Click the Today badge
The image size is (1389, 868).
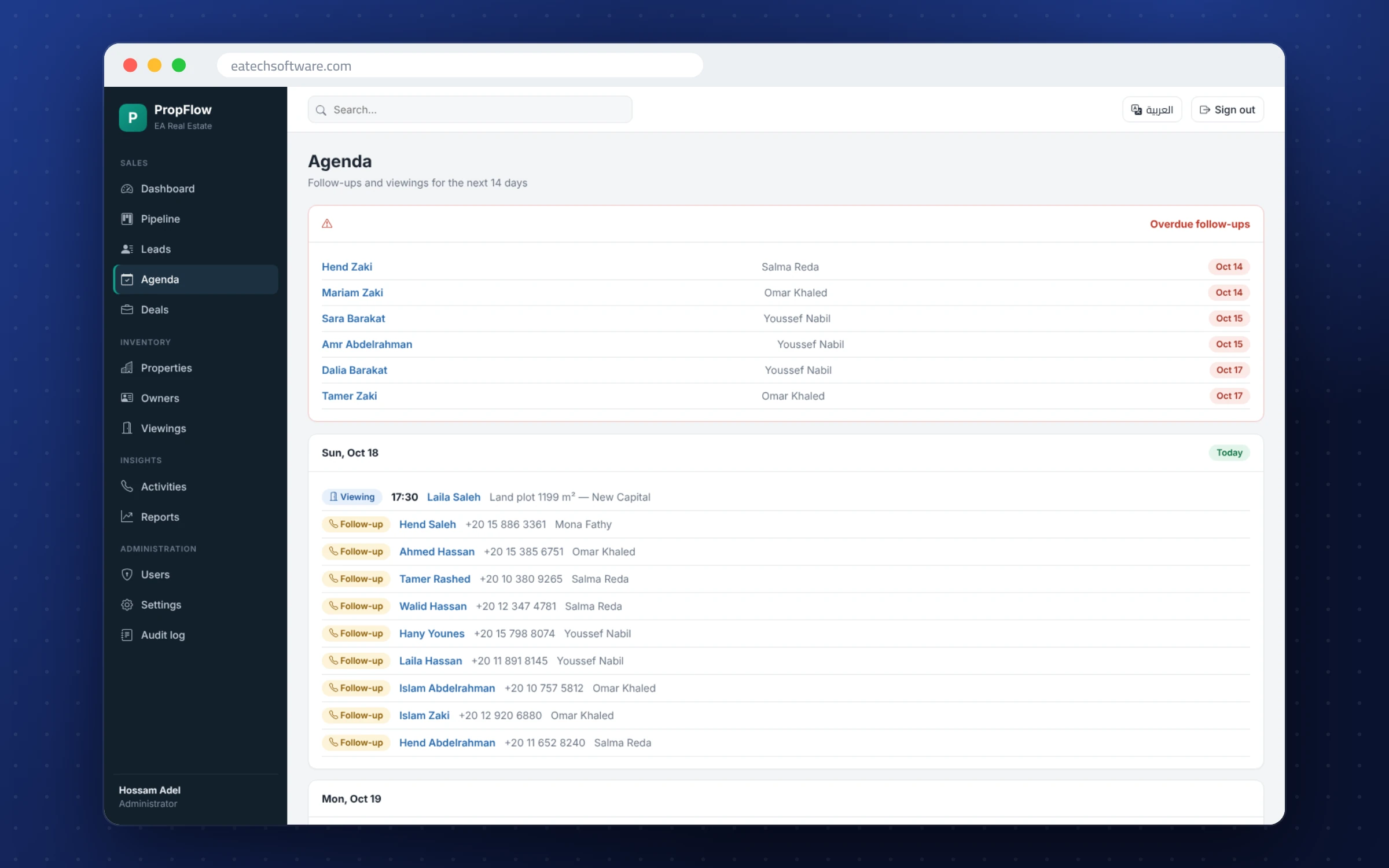pos(1229,453)
